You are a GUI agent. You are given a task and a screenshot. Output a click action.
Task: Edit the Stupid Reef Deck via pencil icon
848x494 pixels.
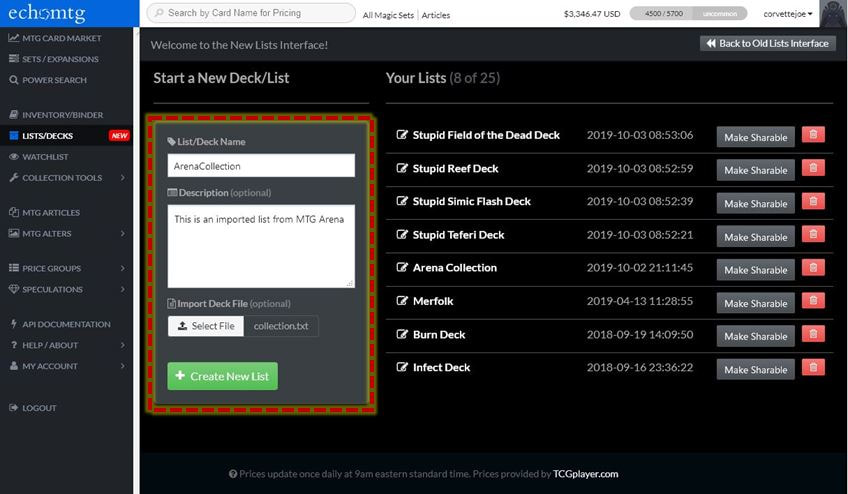click(402, 168)
